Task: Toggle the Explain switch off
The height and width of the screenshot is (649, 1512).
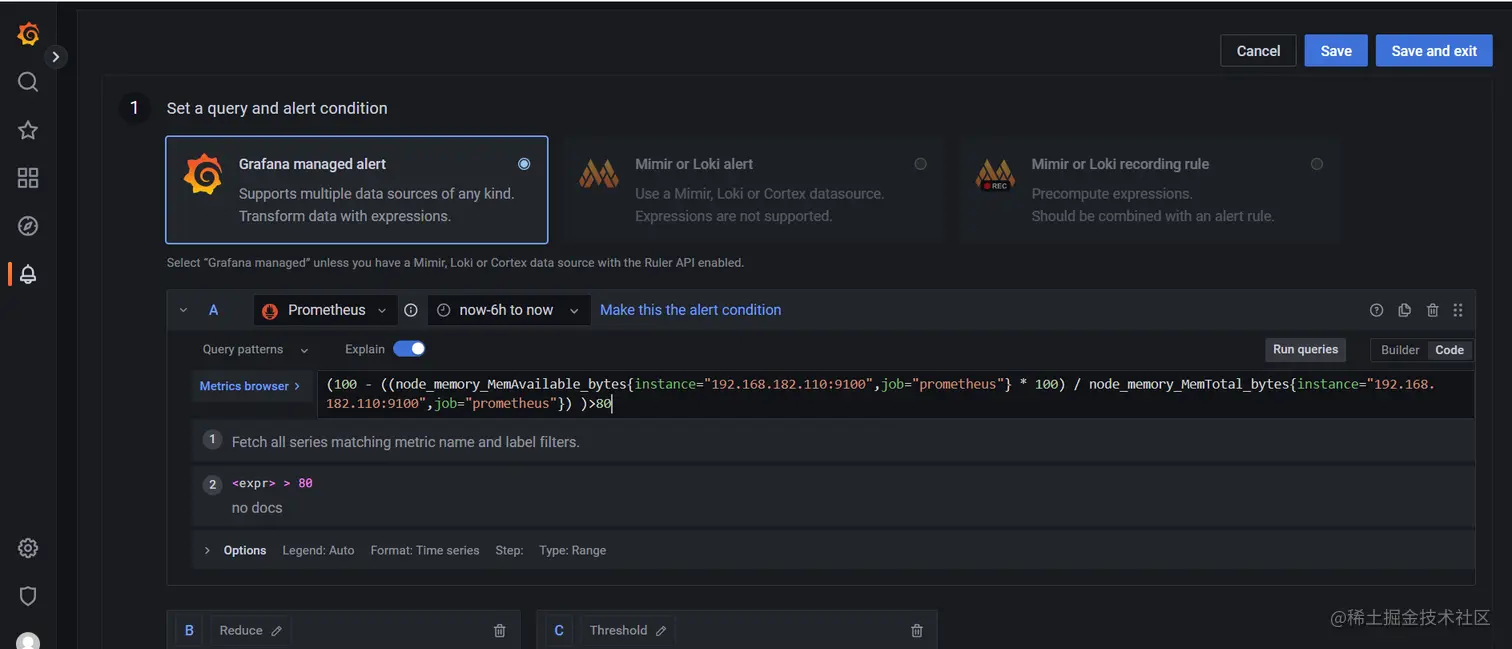Action: click(409, 348)
